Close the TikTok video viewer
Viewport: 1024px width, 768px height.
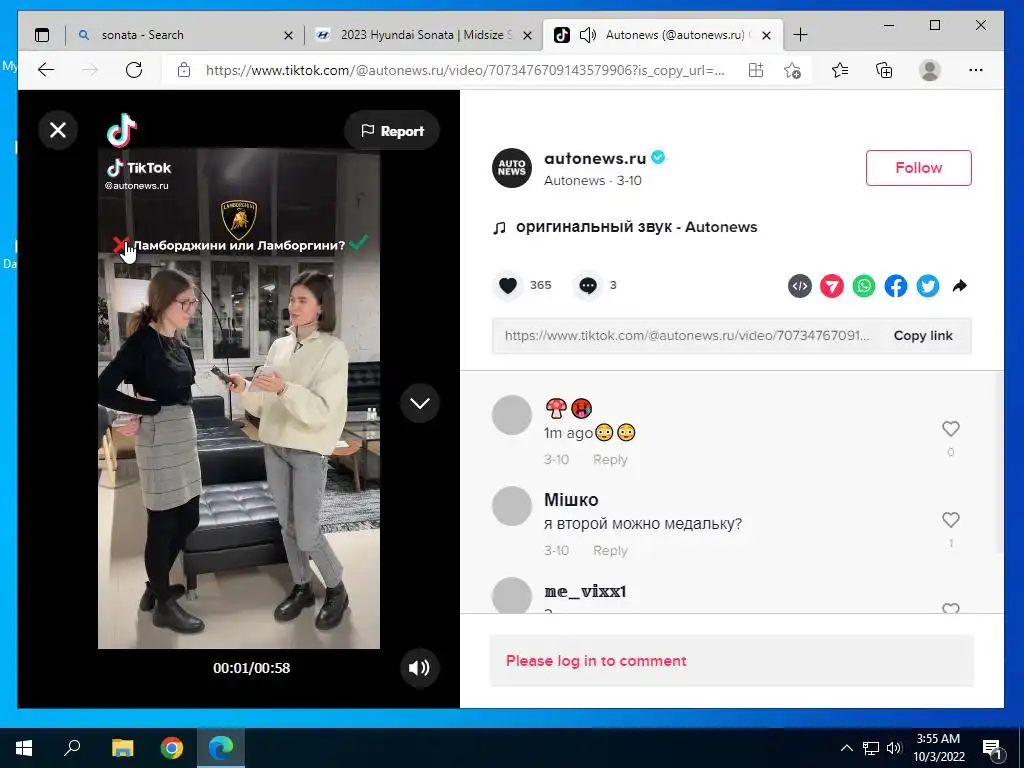click(x=58, y=130)
